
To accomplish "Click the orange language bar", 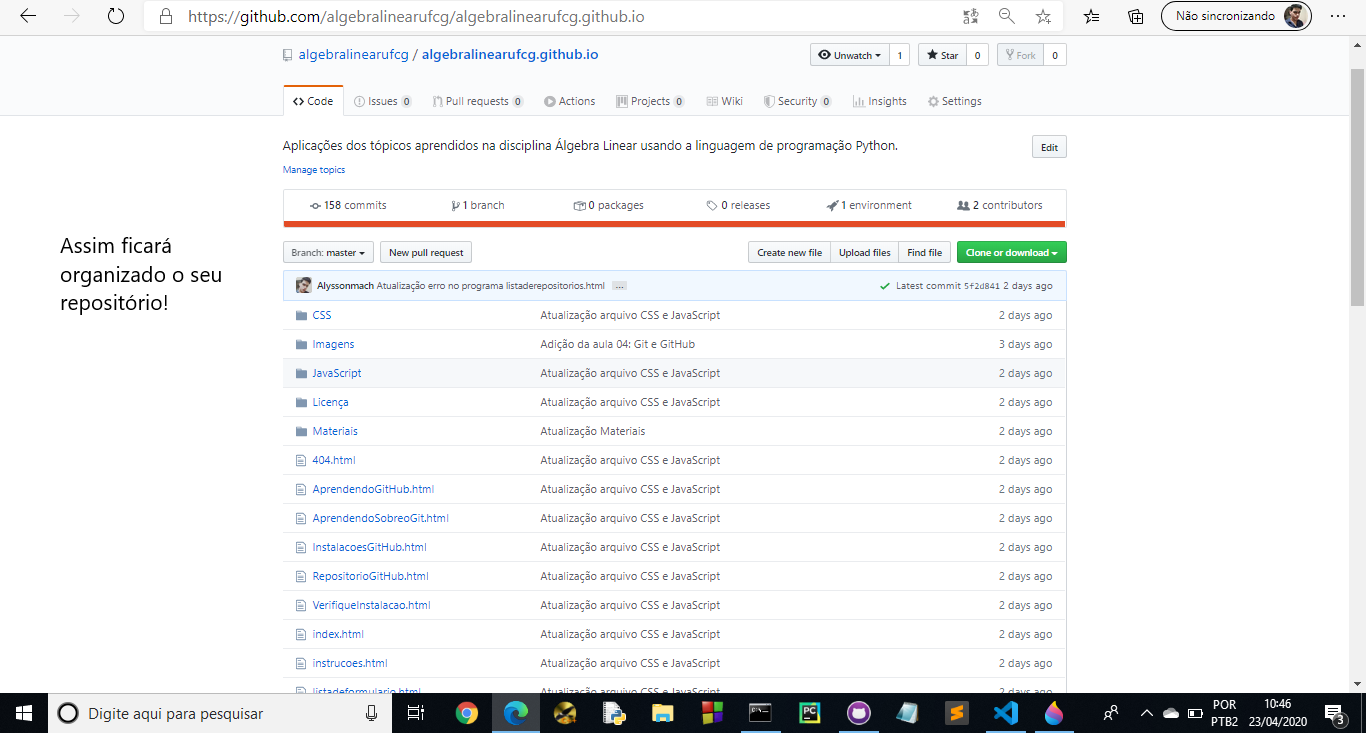I will coord(674,224).
